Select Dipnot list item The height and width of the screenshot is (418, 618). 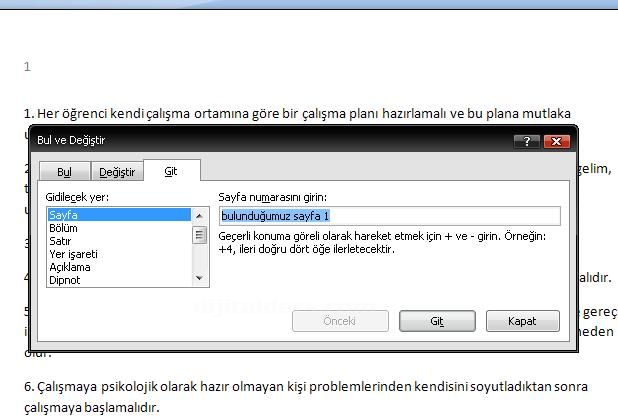pyautogui.click(x=119, y=280)
